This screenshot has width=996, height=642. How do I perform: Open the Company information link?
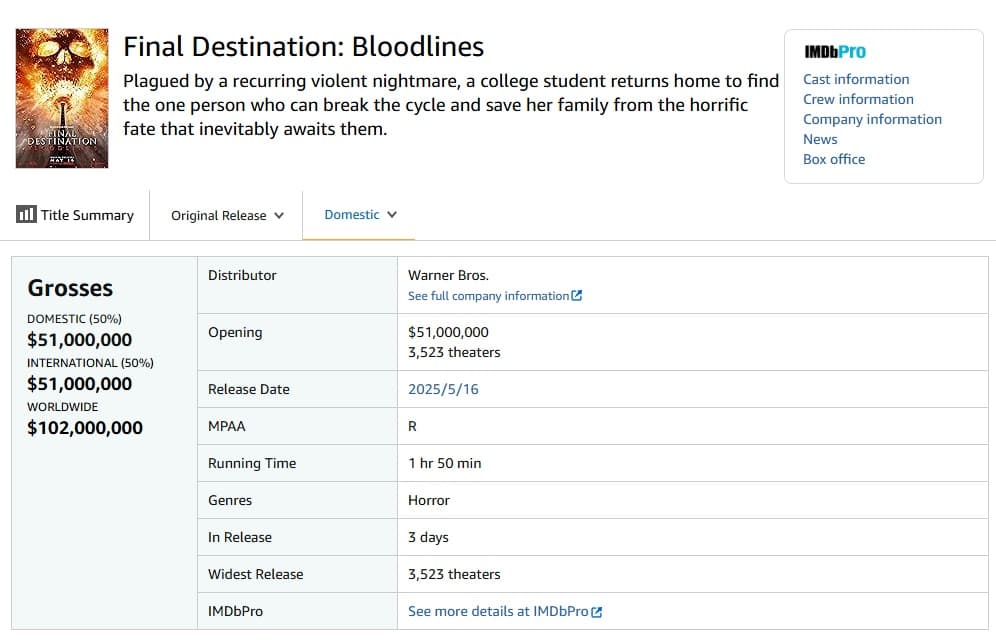point(872,119)
